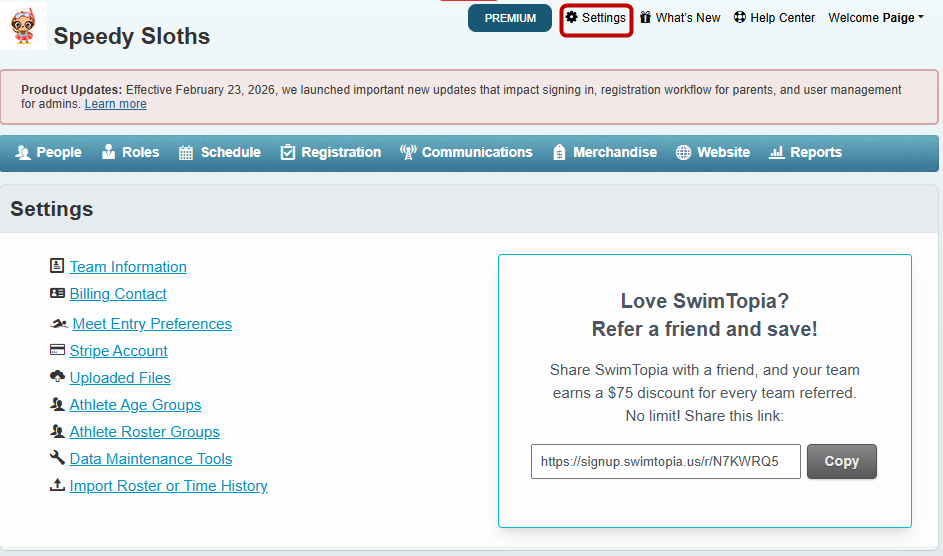Image resolution: width=943 pixels, height=556 pixels.
Task: Click the gift icon beside What's New
Action: tap(645, 18)
